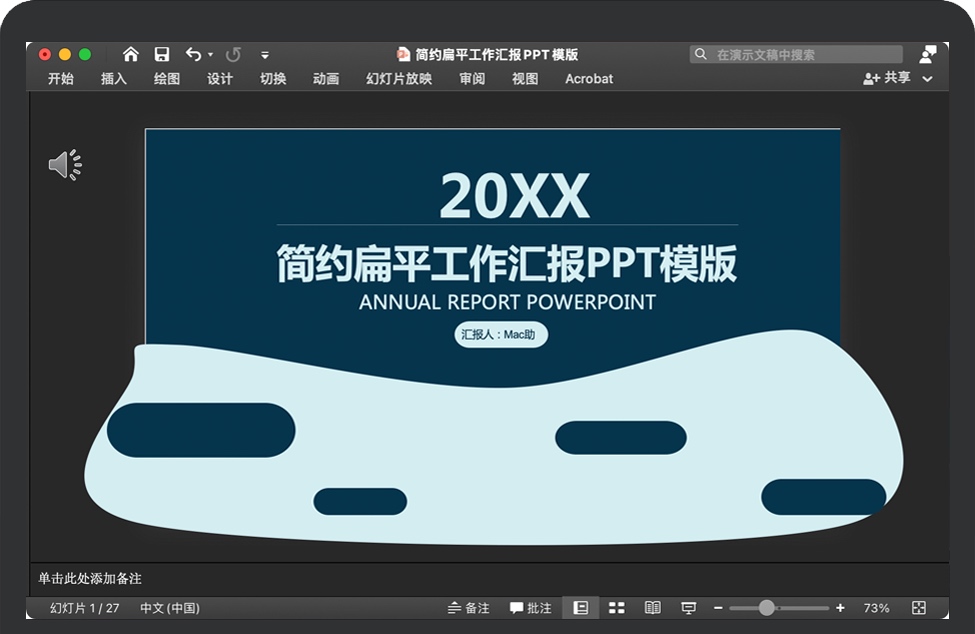
Task: Toggle the 备注 notes pane
Action: (x=469, y=608)
